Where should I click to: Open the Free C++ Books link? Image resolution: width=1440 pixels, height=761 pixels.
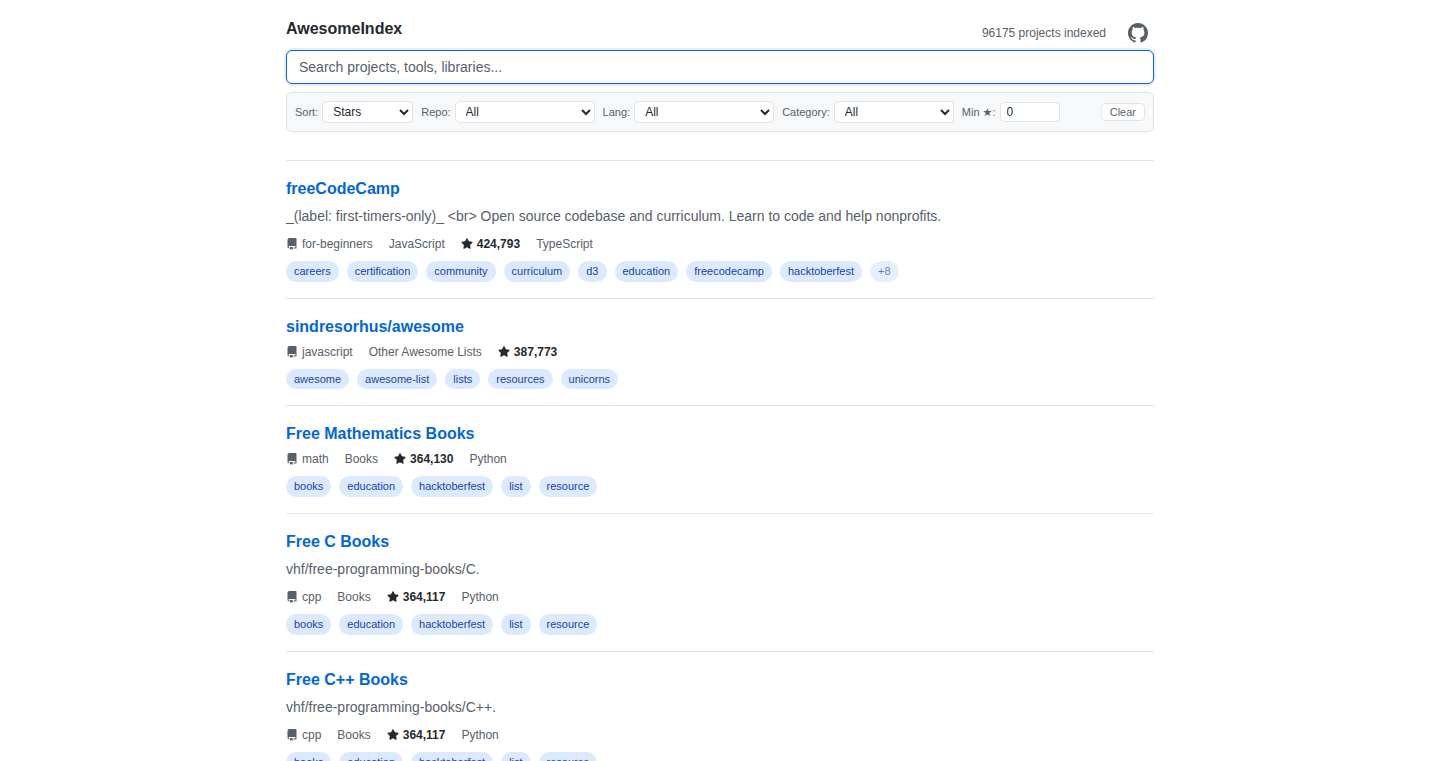[x=347, y=679]
